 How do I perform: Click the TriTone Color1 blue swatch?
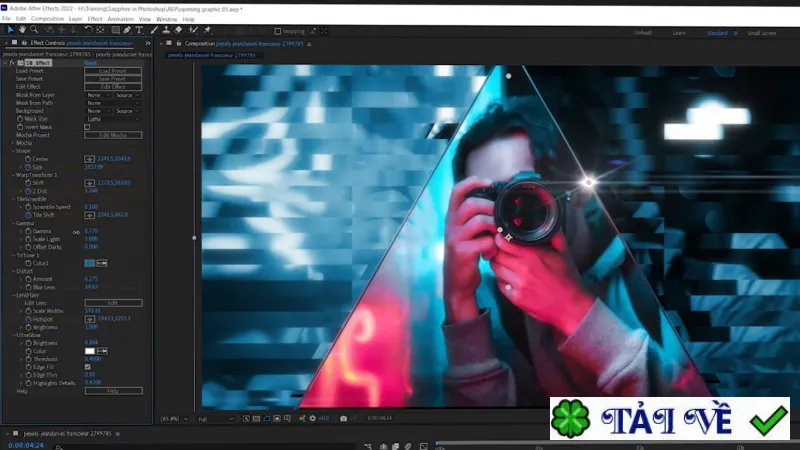coord(89,263)
